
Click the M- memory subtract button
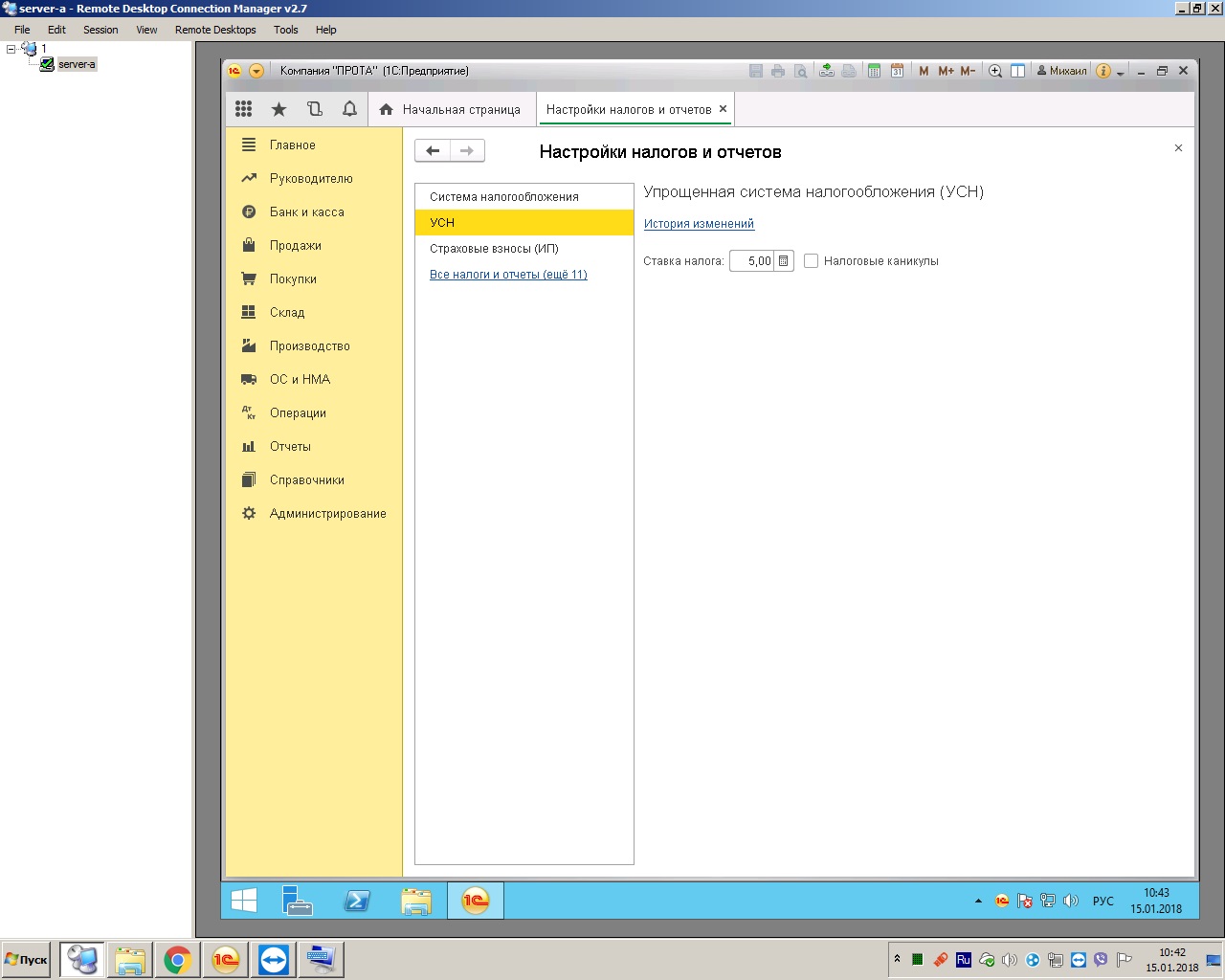(x=968, y=71)
